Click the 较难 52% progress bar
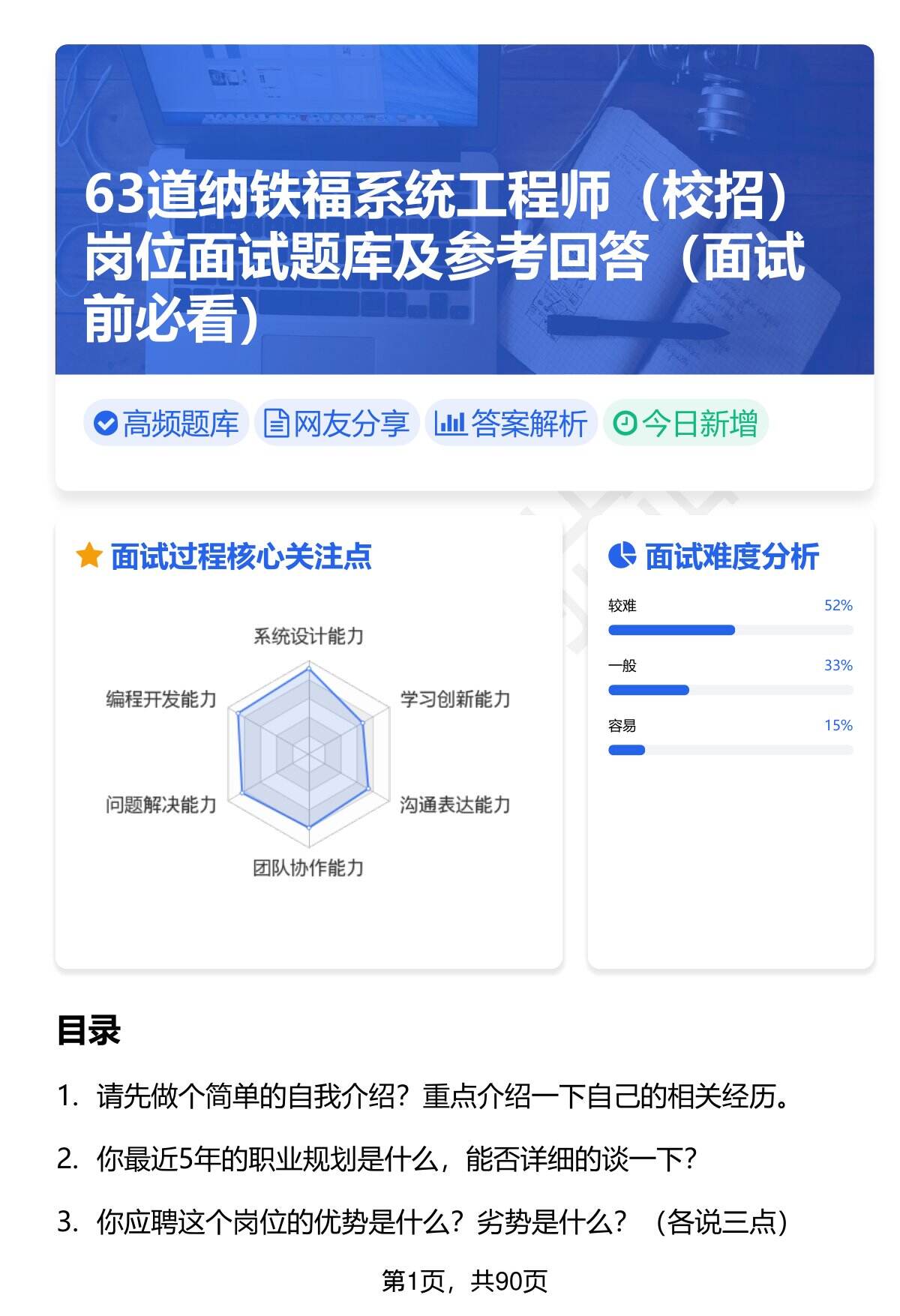The image size is (900, 1316). [730, 630]
